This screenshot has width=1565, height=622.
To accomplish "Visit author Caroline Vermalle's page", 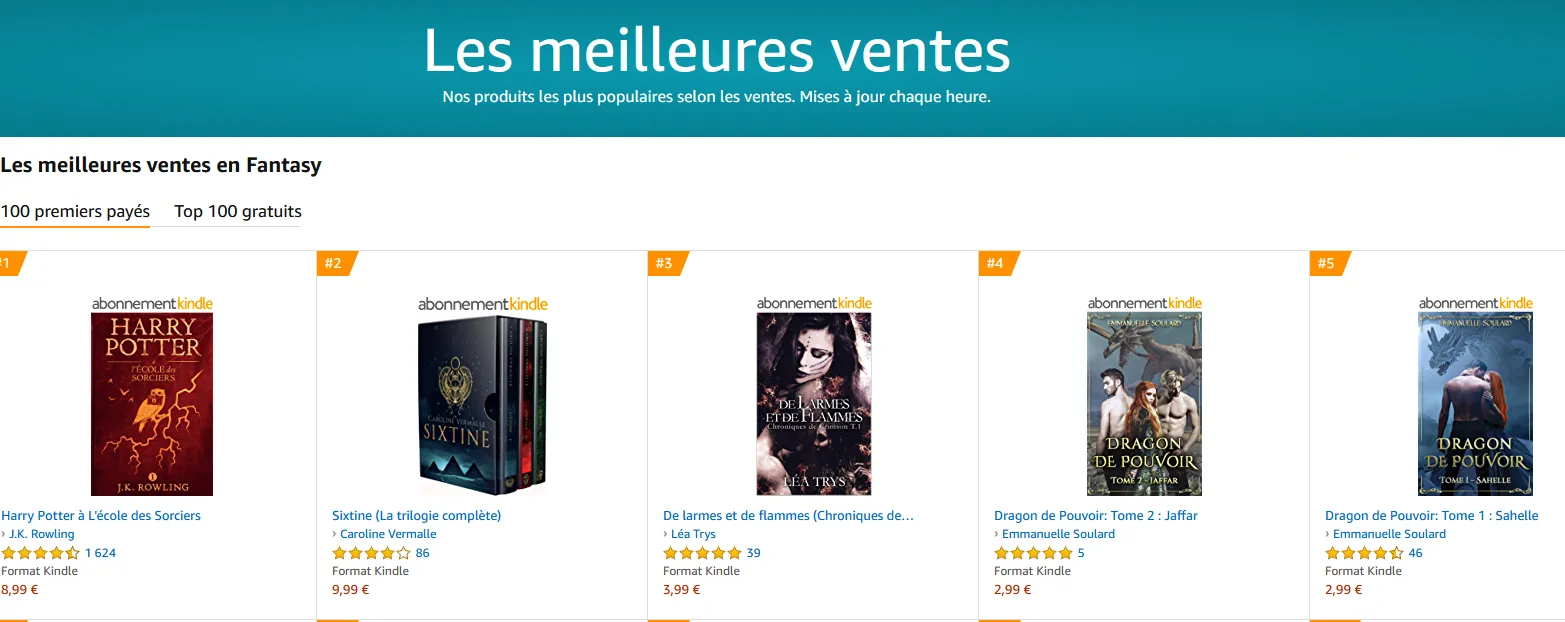I will click(388, 534).
